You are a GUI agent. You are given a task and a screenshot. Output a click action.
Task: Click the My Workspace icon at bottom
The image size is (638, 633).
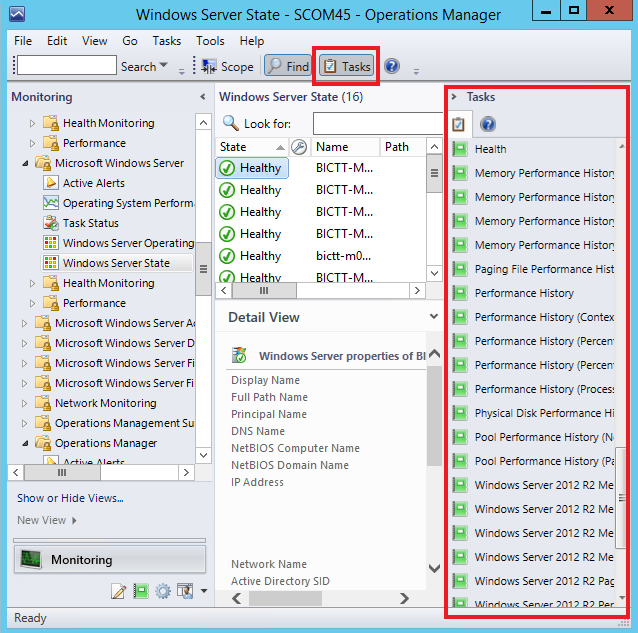coord(185,591)
